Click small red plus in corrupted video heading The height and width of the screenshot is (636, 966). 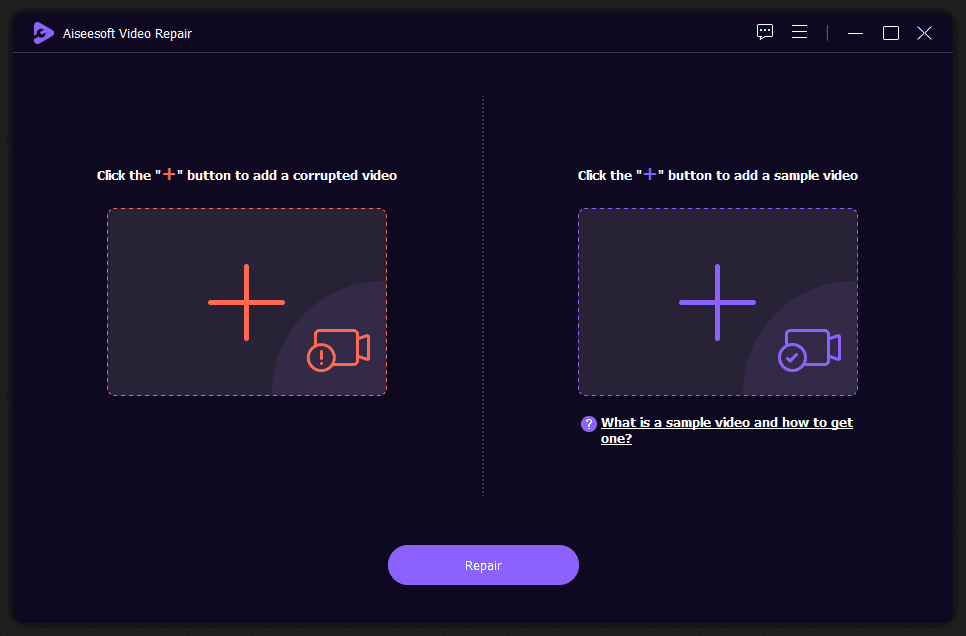point(169,174)
